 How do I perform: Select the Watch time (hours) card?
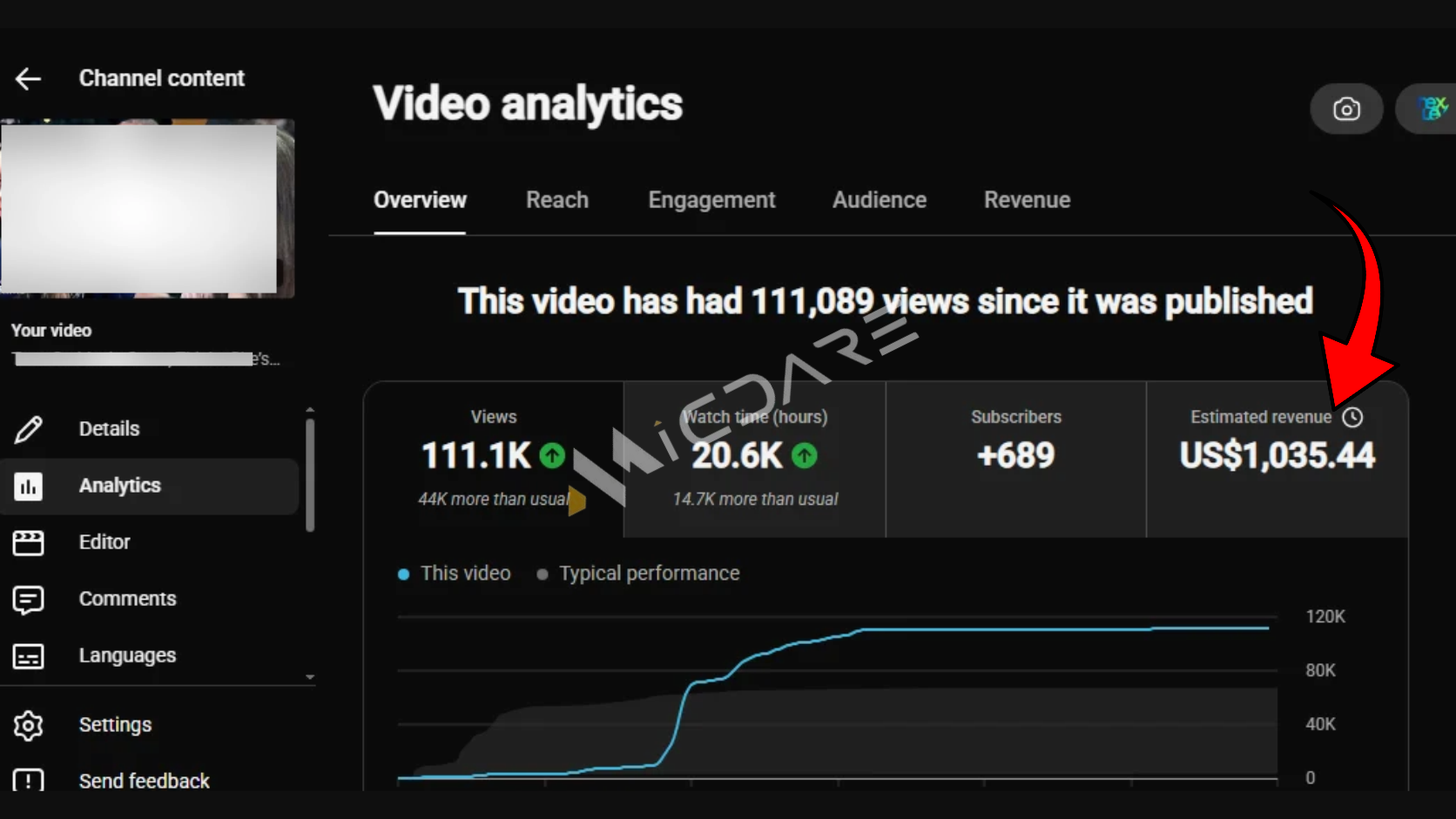point(755,460)
